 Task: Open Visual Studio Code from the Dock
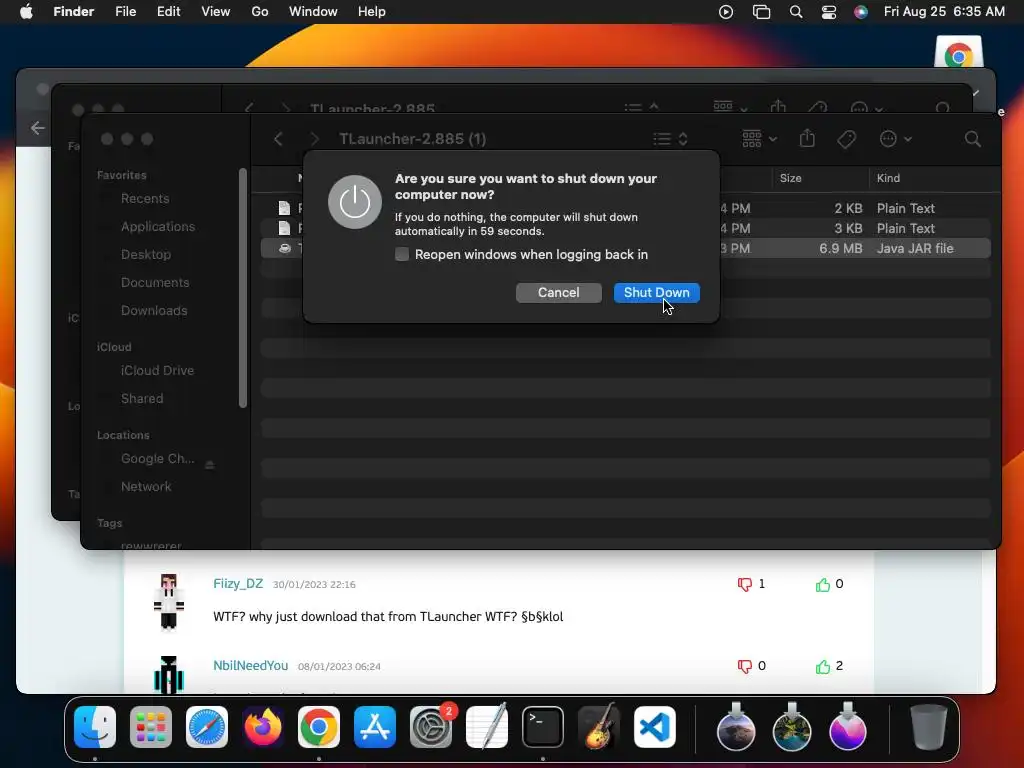pyautogui.click(x=654, y=727)
